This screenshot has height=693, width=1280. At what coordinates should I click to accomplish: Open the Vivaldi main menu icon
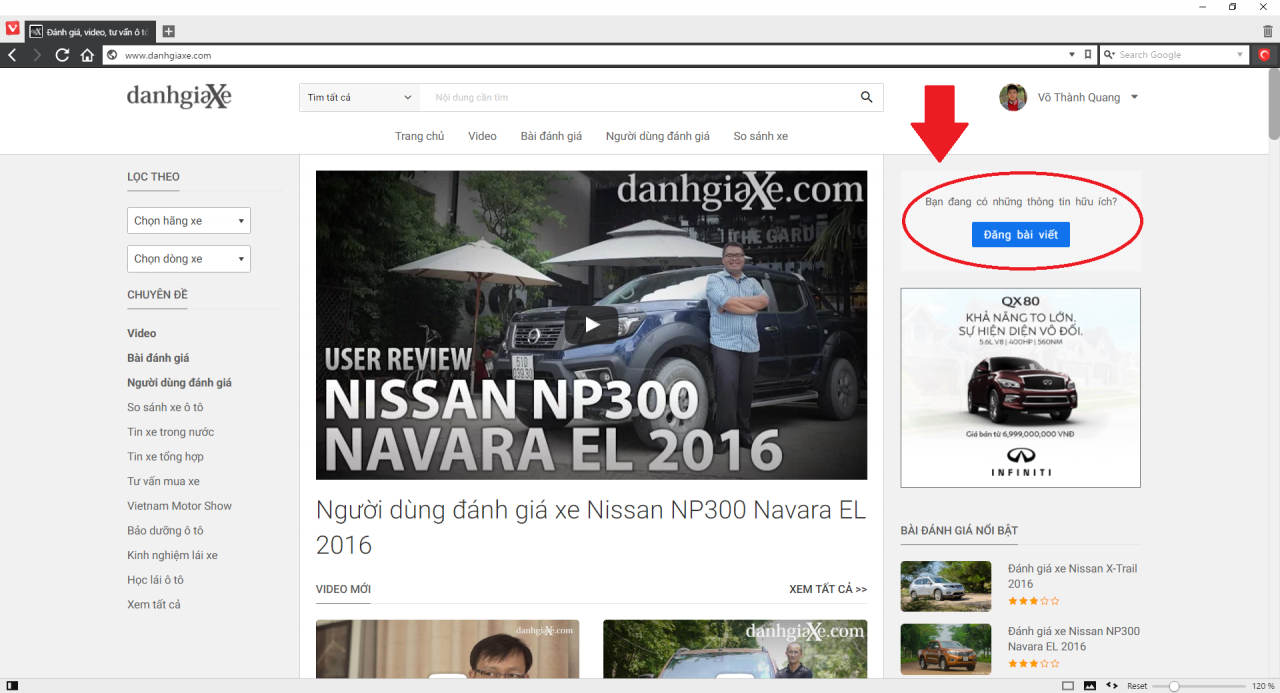(x=13, y=29)
